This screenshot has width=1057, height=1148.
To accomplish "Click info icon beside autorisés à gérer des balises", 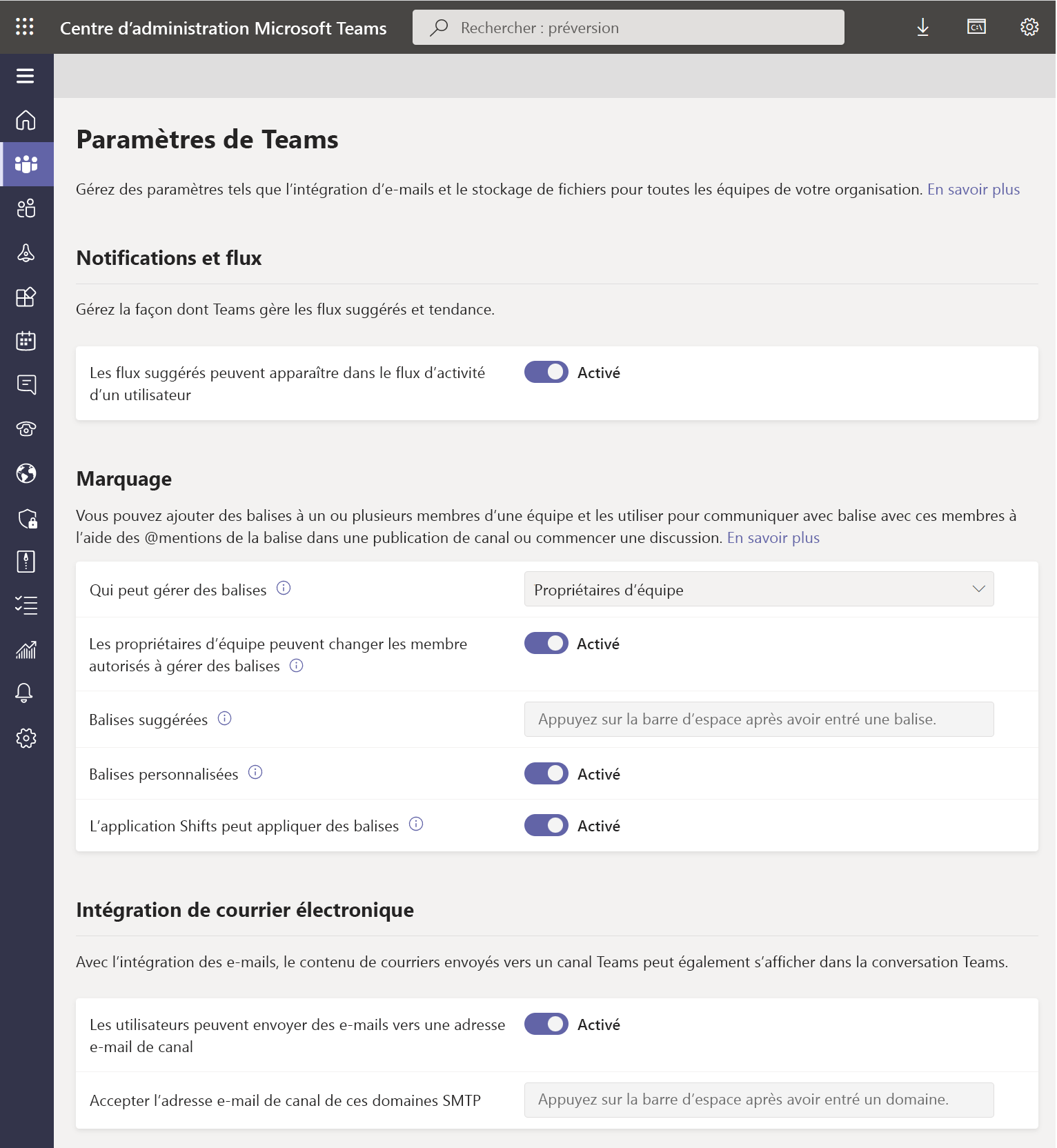I will (x=297, y=665).
